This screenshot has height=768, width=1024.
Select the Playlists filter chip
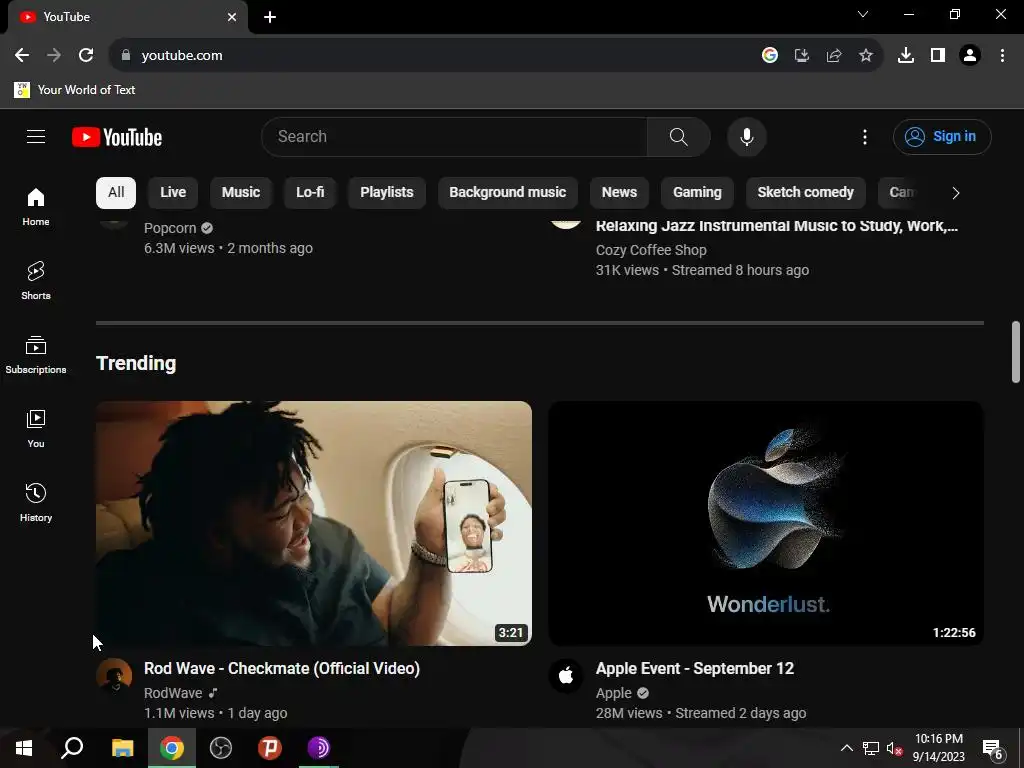click(387, 193)
